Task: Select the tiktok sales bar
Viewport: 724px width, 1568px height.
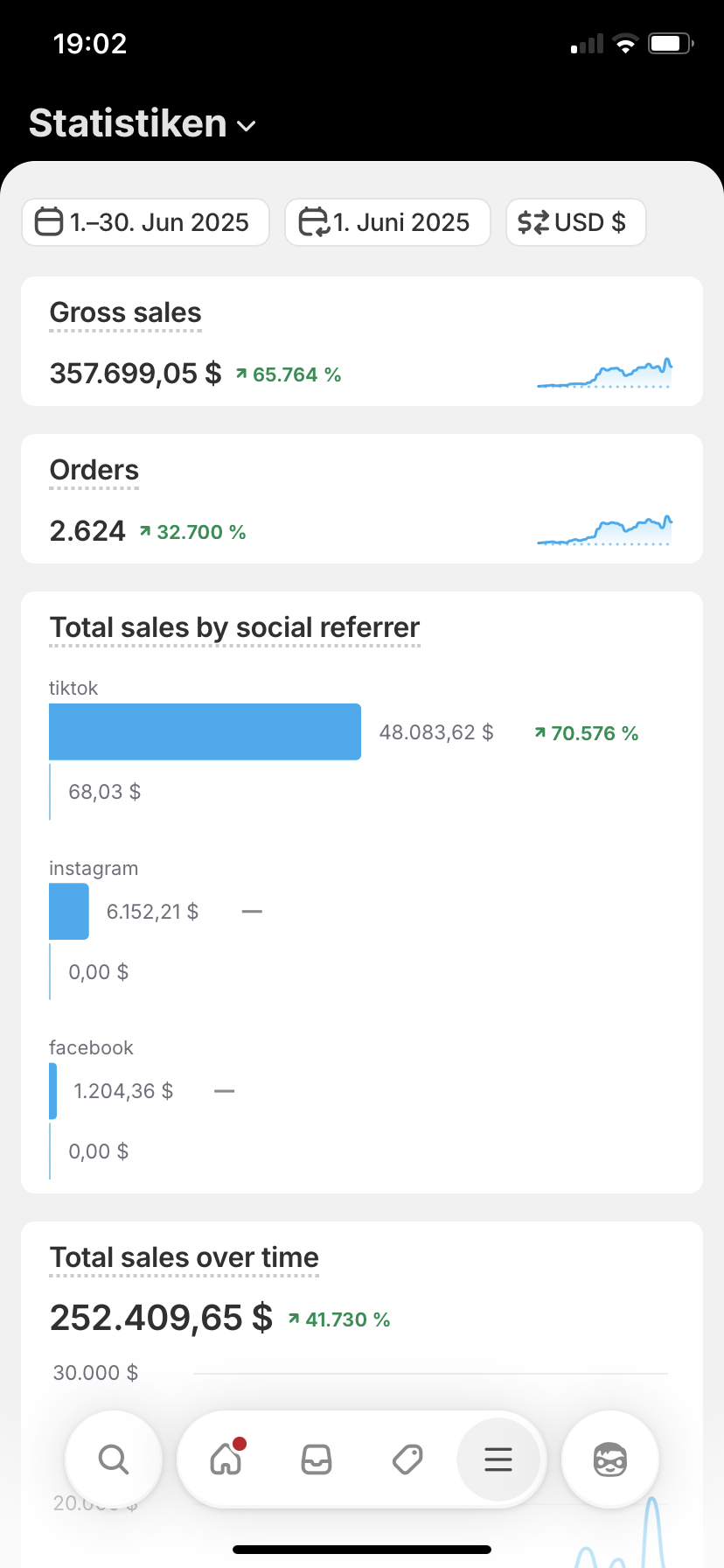Action: [205, 731]
